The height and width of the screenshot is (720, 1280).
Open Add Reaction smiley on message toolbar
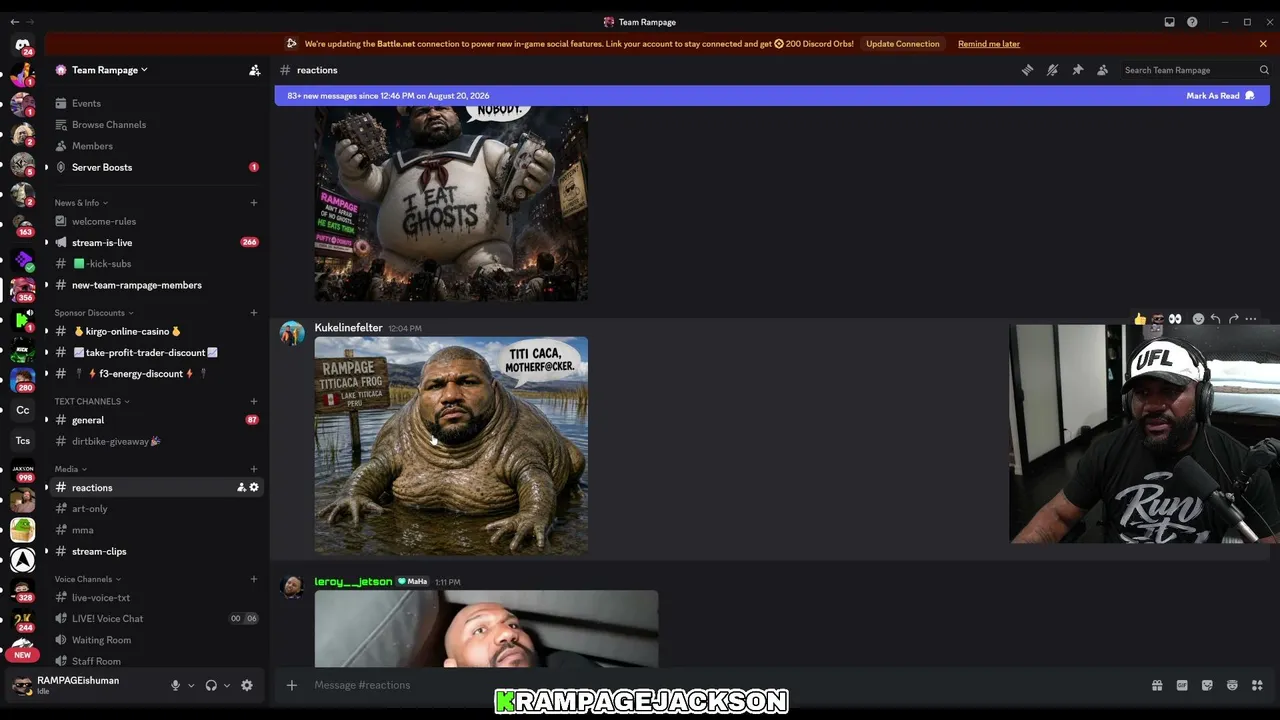click(x=1198, y=319)
